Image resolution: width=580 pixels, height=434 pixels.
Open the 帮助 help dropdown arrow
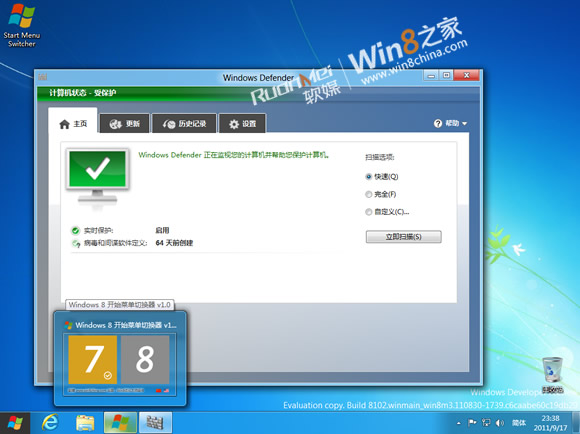tap(465, 124)
